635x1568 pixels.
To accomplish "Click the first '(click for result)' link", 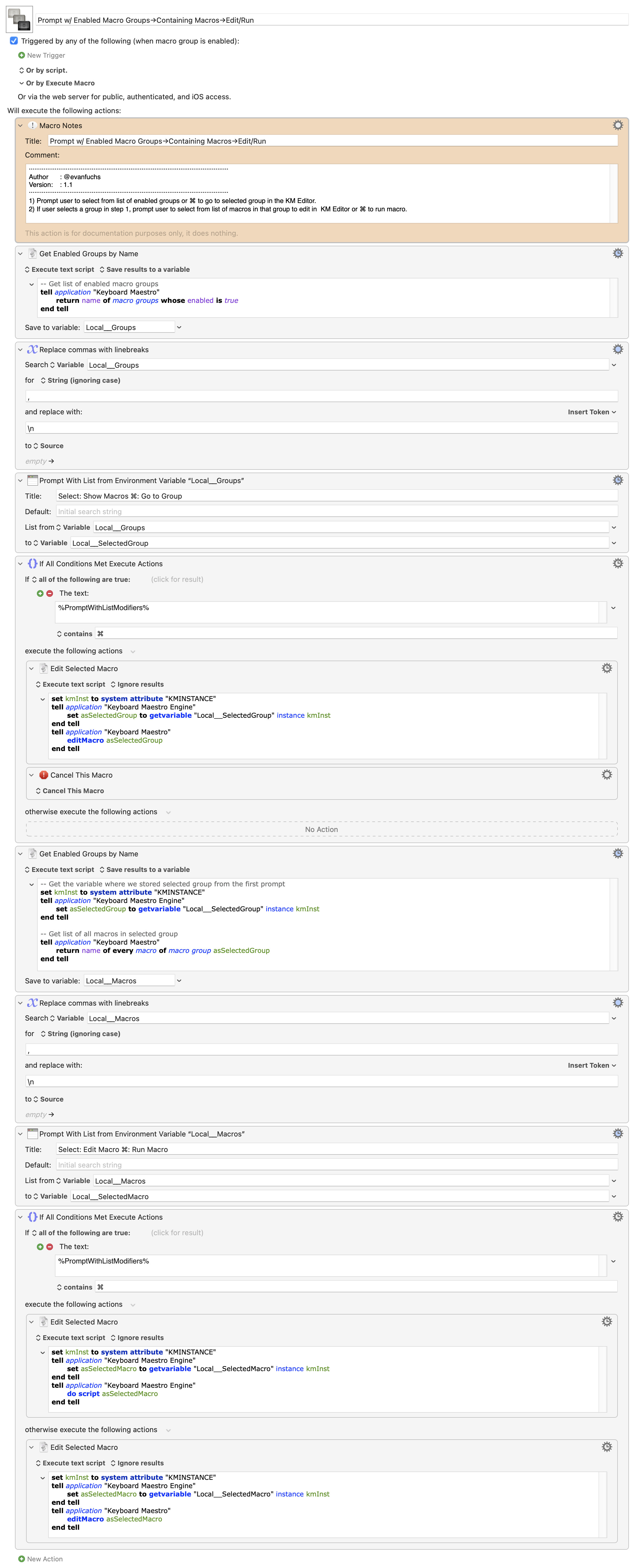I will 177,580.
